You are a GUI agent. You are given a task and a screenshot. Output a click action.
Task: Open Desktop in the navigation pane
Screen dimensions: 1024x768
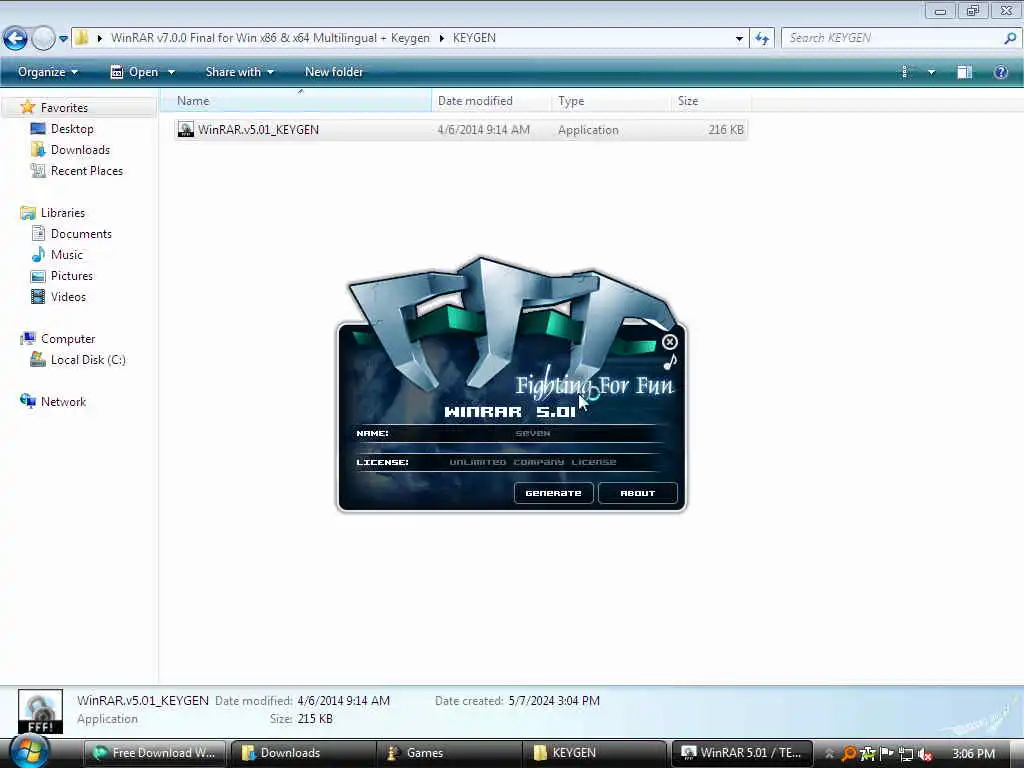pos(72,129)
